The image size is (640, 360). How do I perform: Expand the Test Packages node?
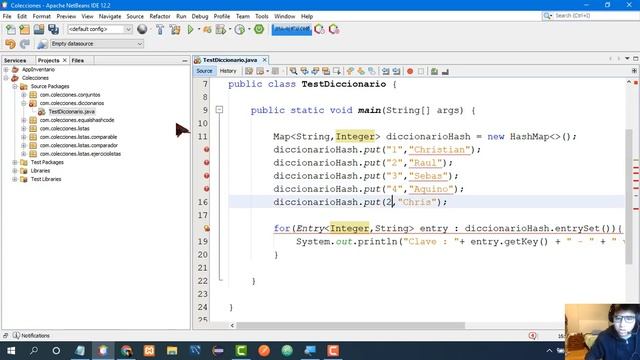point(15,162)
